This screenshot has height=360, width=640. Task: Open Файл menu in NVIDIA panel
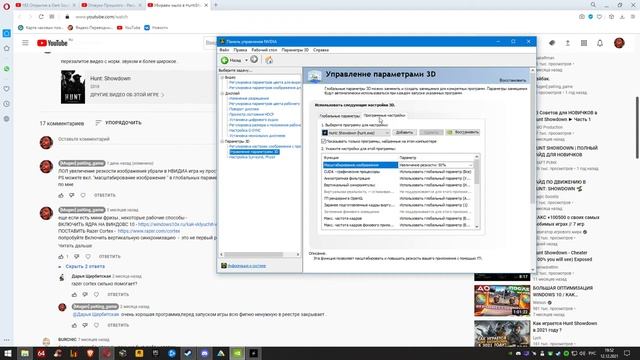224,50
